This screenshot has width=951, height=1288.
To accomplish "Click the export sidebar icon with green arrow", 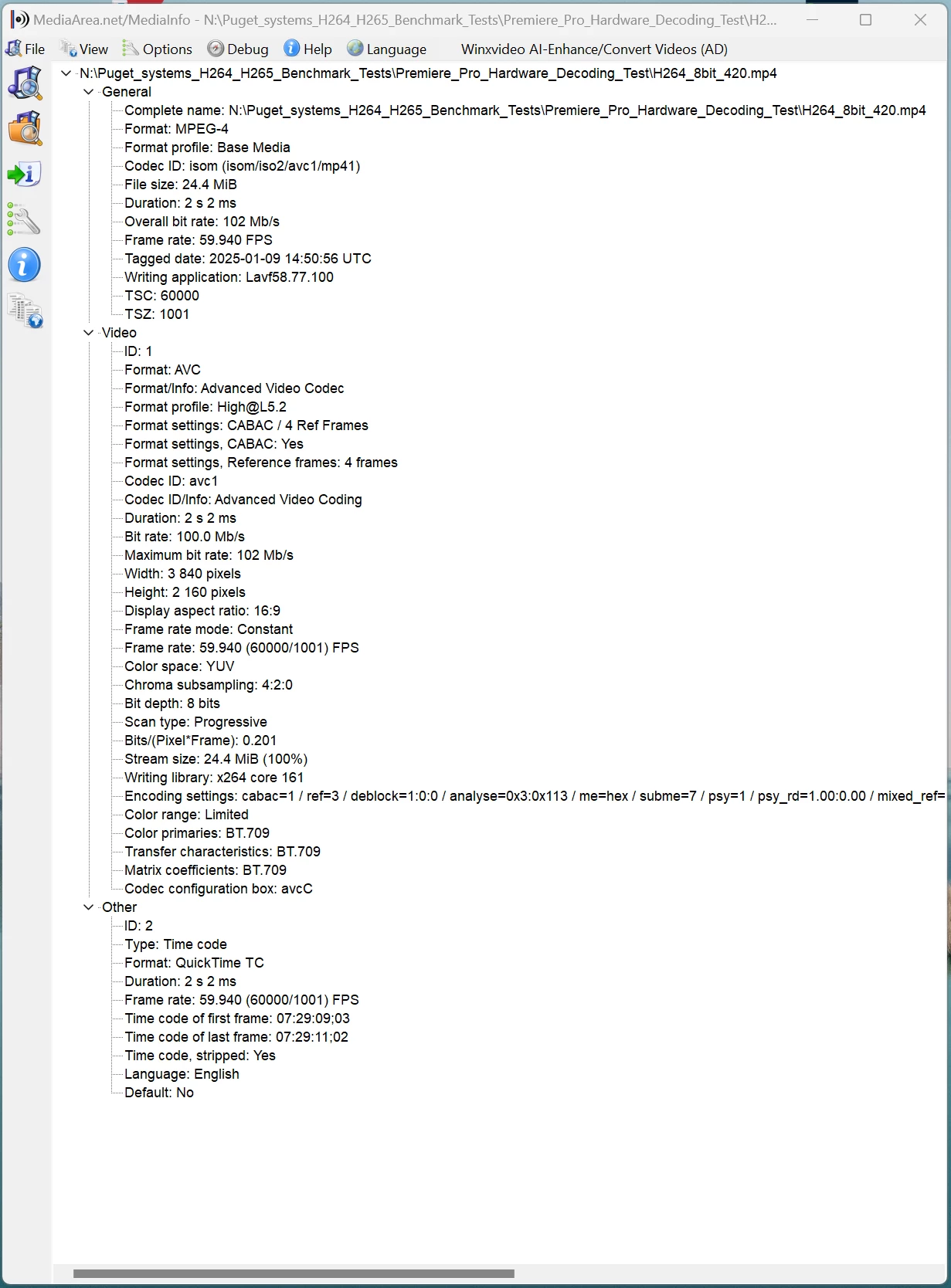I will tap(25, 174).
